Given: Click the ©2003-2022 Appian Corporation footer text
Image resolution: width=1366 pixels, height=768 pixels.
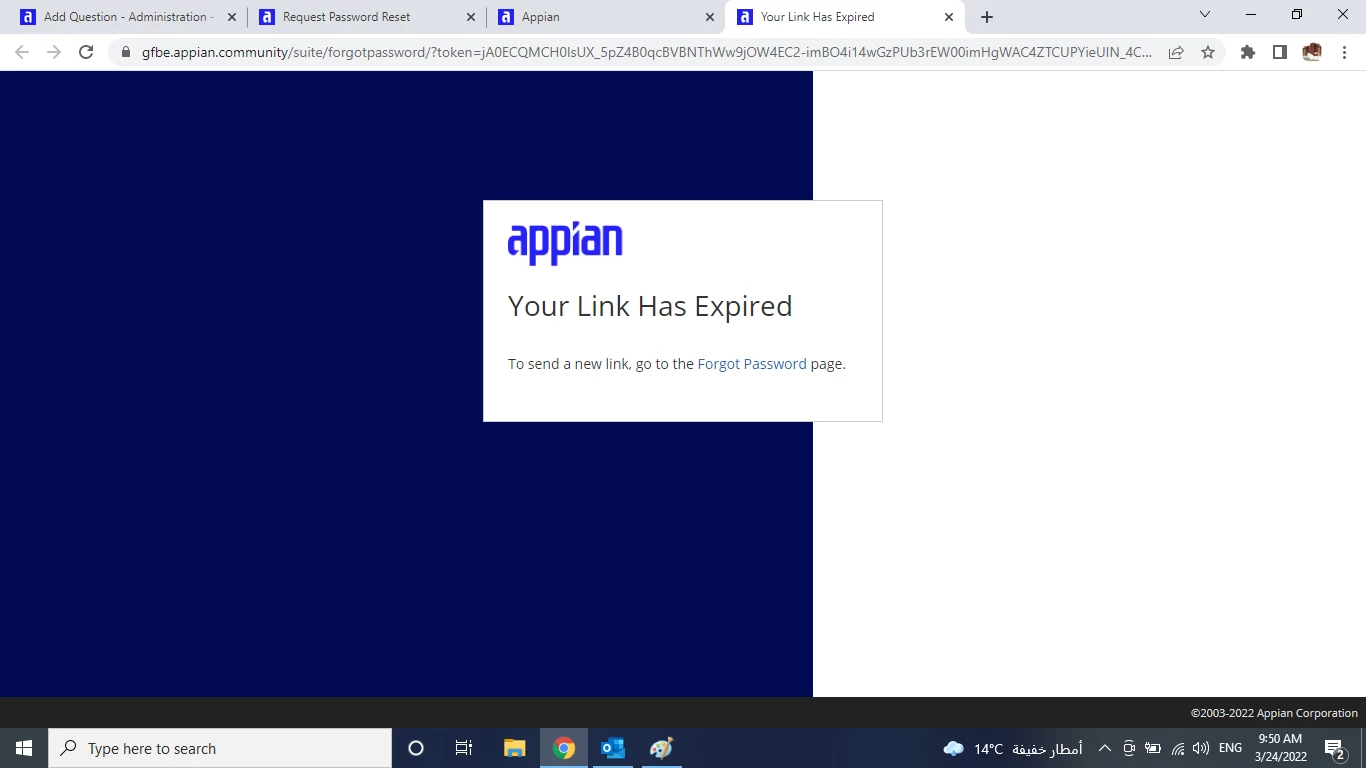Looking at the screenshot, I should click(x=1274, y=713).
